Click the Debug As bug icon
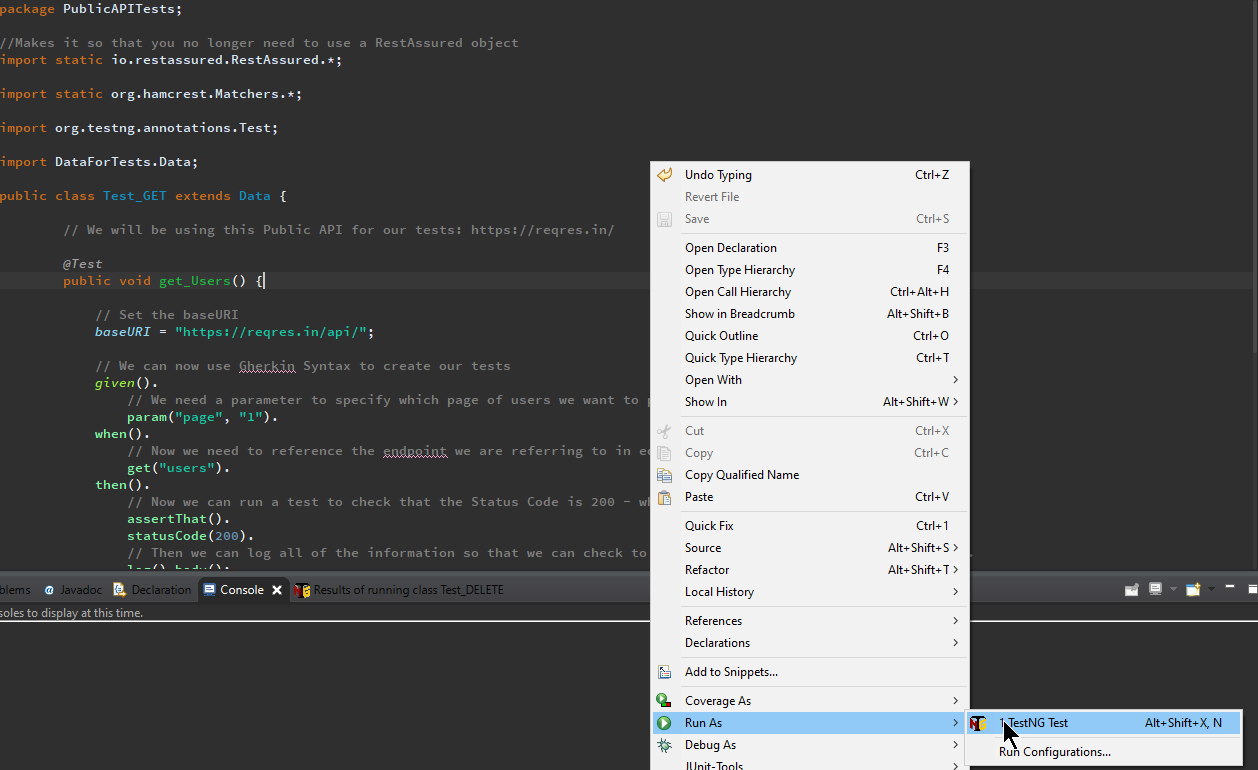1258x770 pixels. tap(664, 745)
